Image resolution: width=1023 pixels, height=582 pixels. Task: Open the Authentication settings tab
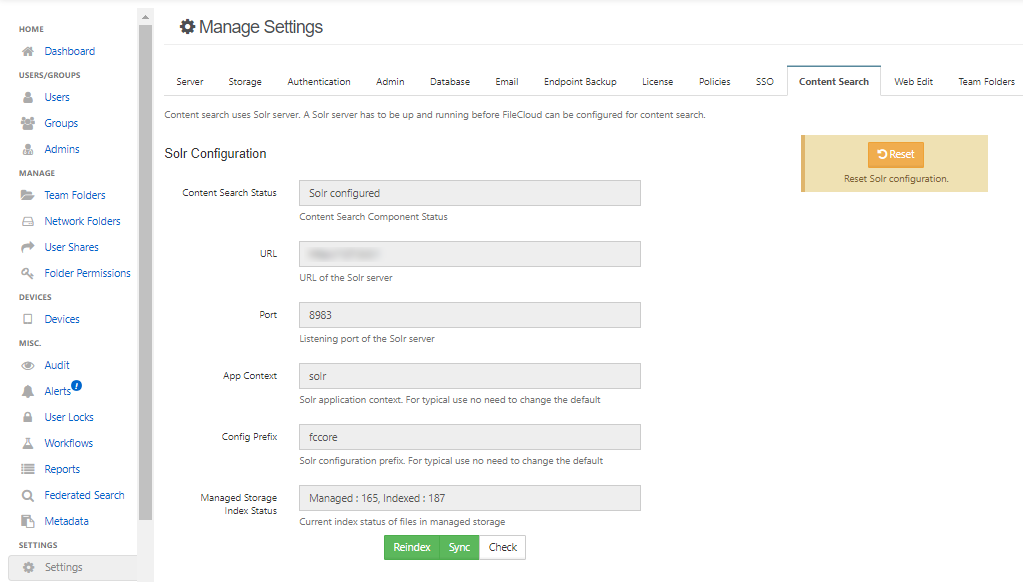point(318,82)
